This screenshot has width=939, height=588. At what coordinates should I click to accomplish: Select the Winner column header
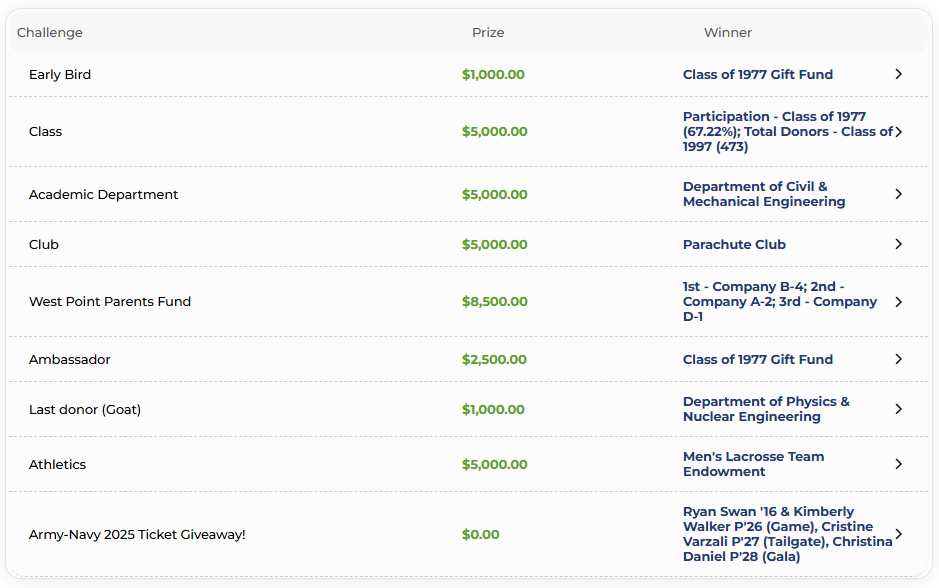tap(728, 32)
